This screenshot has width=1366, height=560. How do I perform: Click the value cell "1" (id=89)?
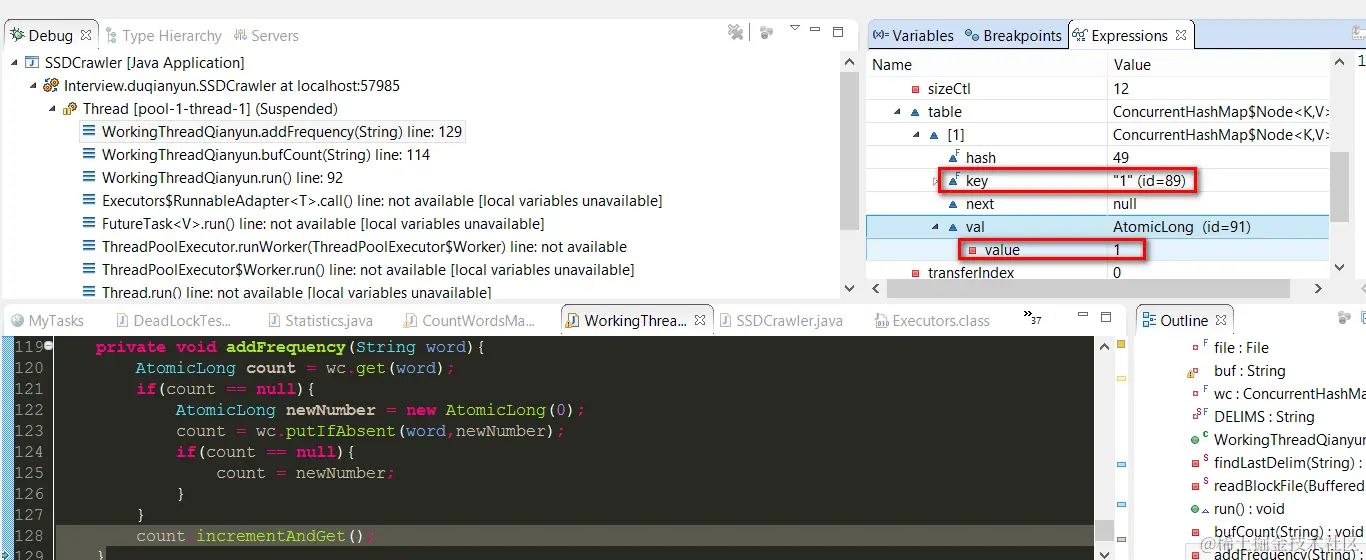click(x=1148, y=181)
